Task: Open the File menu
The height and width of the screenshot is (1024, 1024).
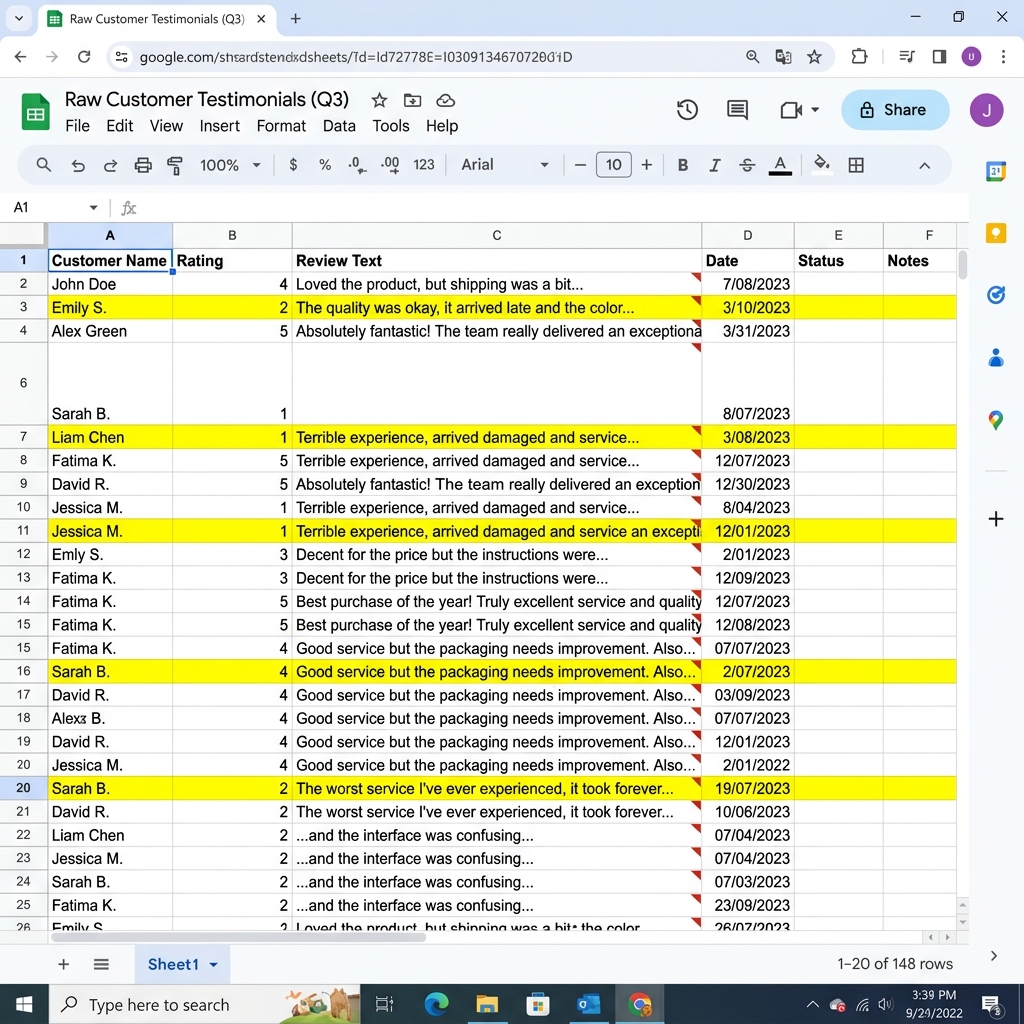Action: click(78, 126)
